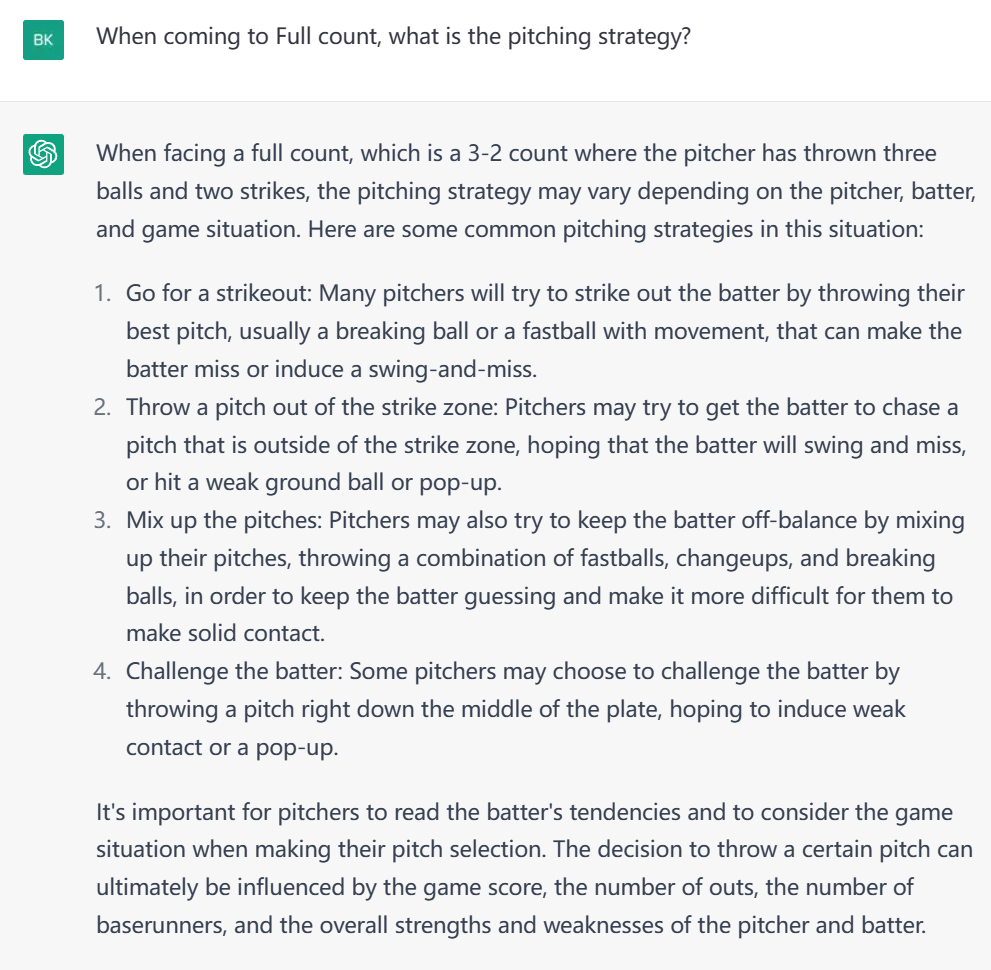Click the 'Mix up the pitches' heading text
The height and width of the screenshot is (970, 991).
coord(223,521)
